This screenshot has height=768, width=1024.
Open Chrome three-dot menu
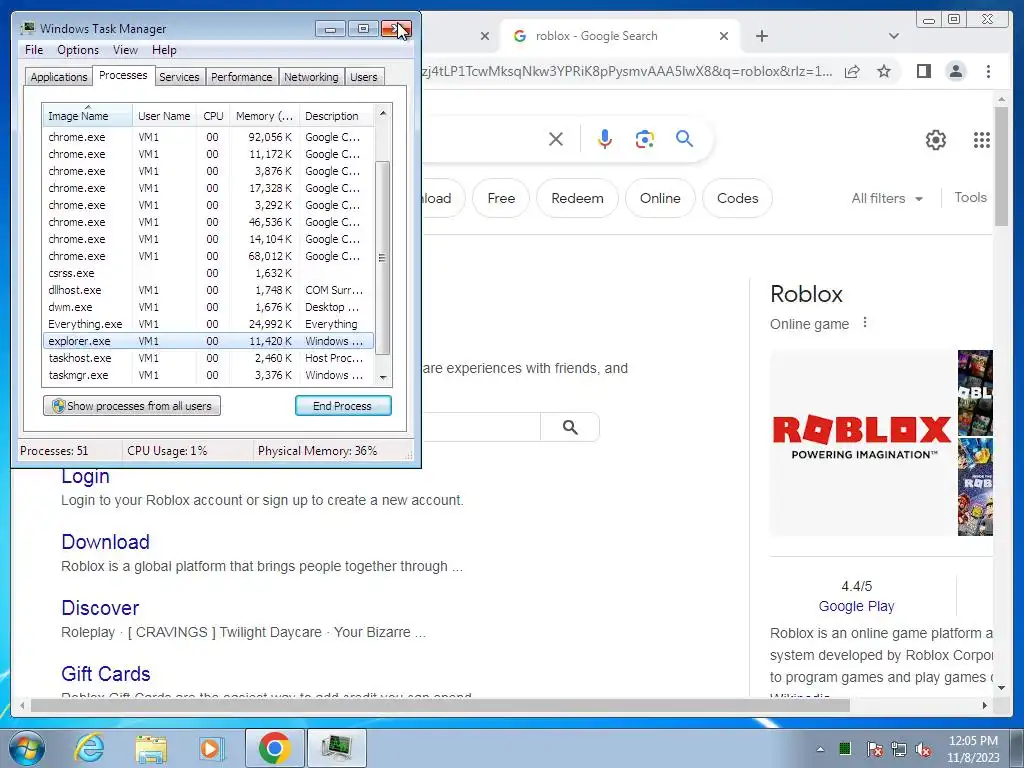988,71
